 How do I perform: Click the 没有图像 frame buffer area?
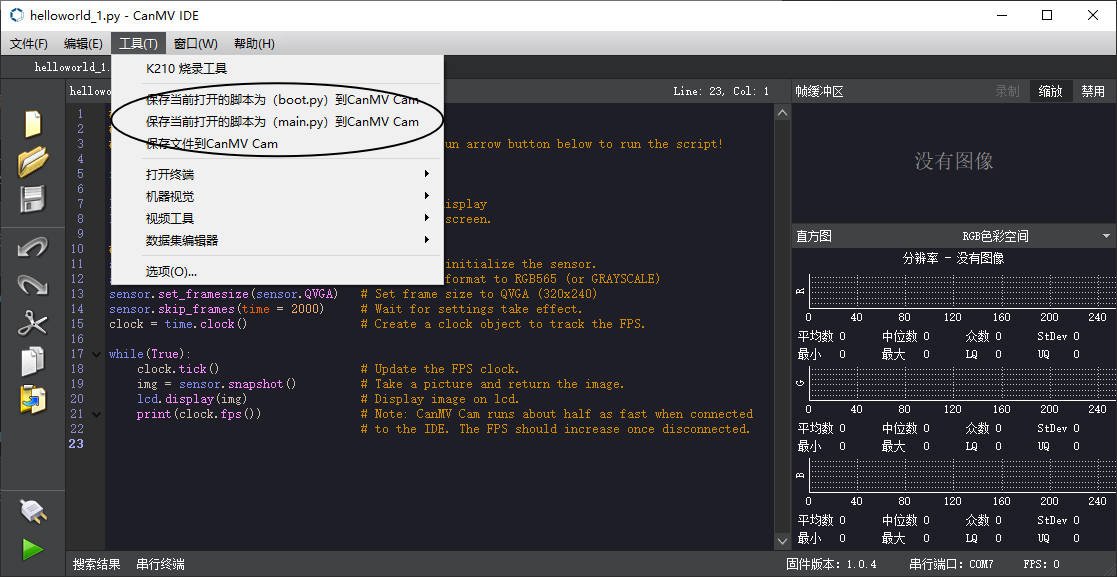click(954, 161)
